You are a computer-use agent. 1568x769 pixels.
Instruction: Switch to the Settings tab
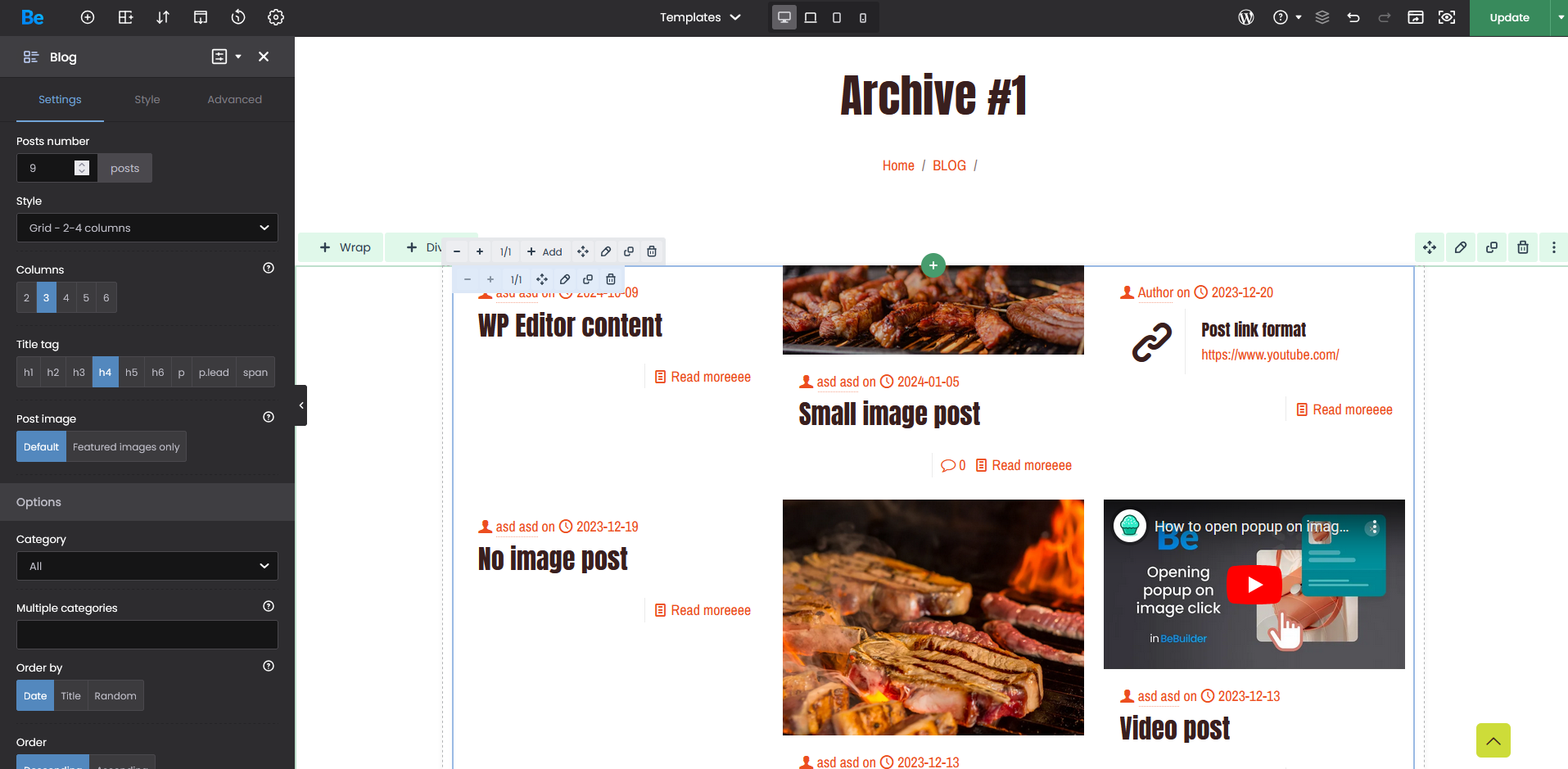[x=60, y=99]
